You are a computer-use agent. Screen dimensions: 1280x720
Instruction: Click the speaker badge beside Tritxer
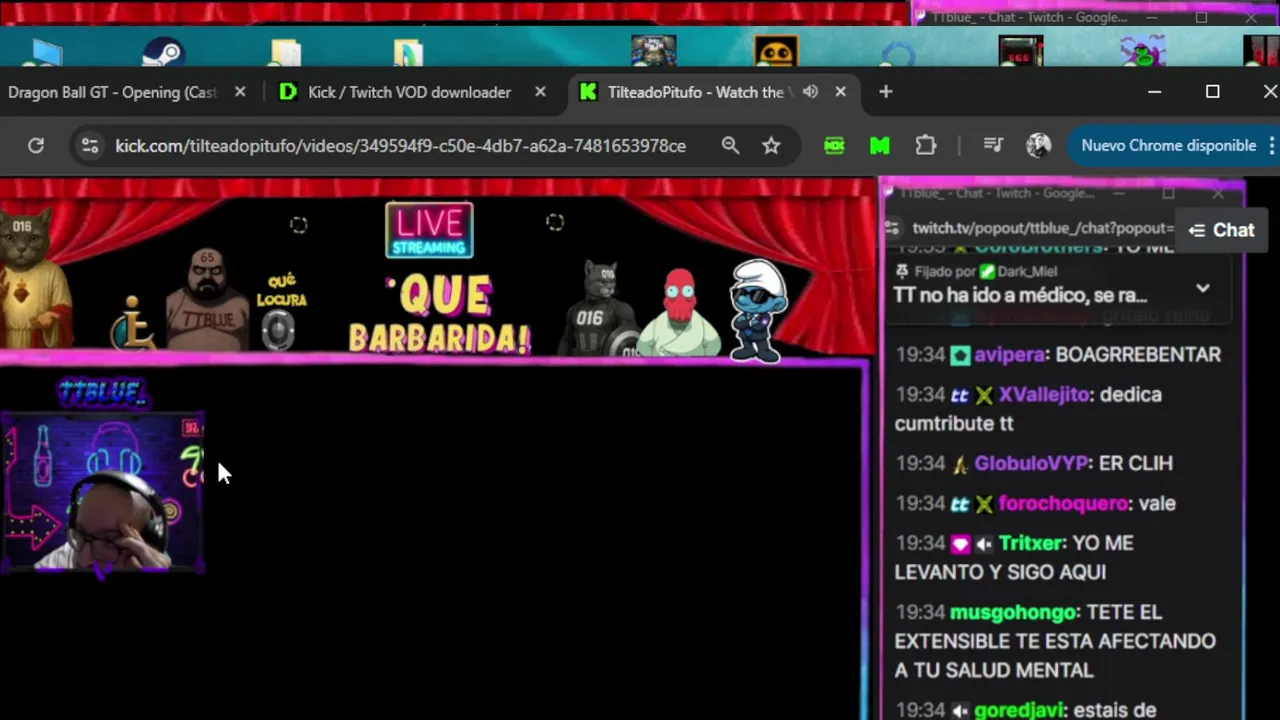[x=984, y=544]
